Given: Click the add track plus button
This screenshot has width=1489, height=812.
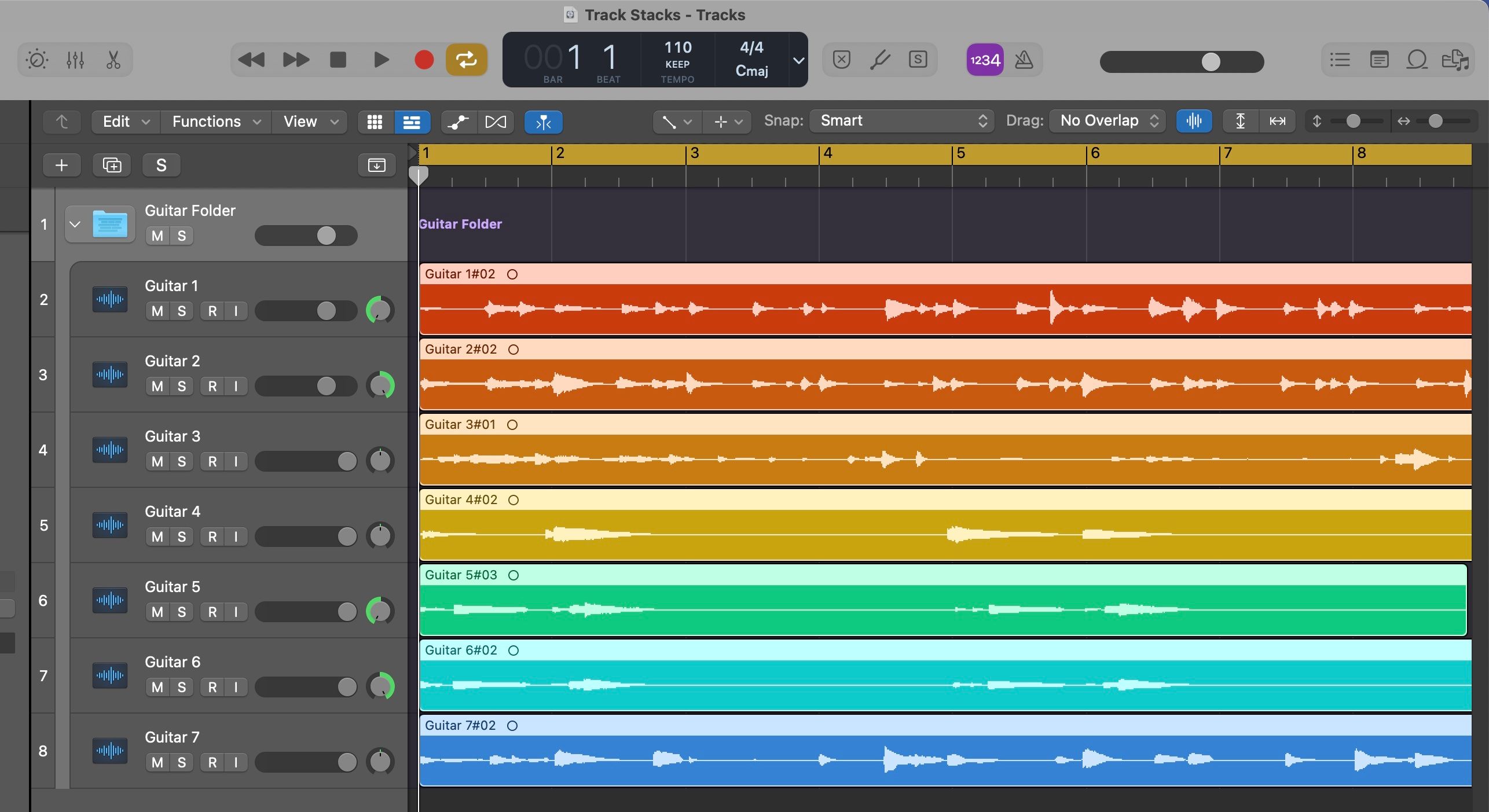Looking at the screenshot, I should (61, 165).
